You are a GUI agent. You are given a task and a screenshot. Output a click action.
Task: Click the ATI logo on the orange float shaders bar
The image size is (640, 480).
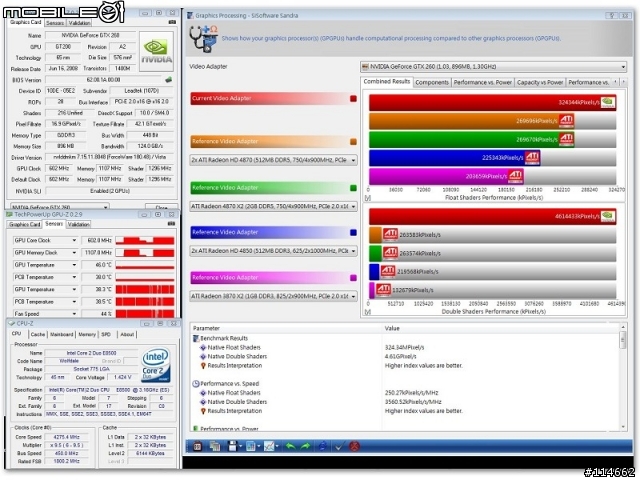pyautogui.click(x=567, y=120)
